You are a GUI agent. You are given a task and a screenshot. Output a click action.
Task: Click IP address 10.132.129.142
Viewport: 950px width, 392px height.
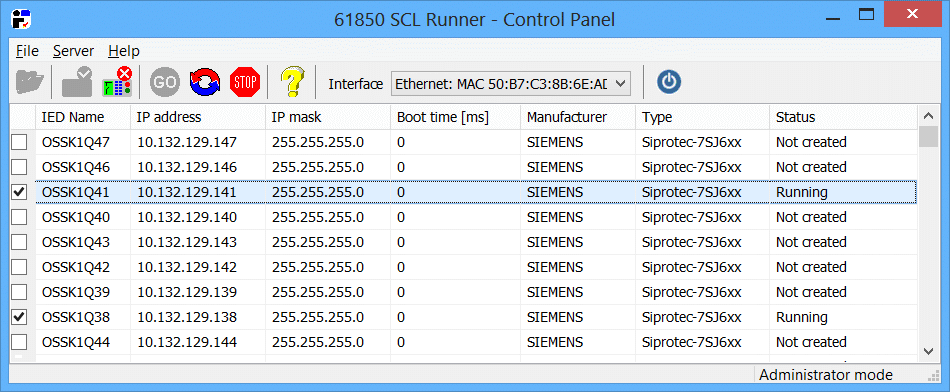187,267
